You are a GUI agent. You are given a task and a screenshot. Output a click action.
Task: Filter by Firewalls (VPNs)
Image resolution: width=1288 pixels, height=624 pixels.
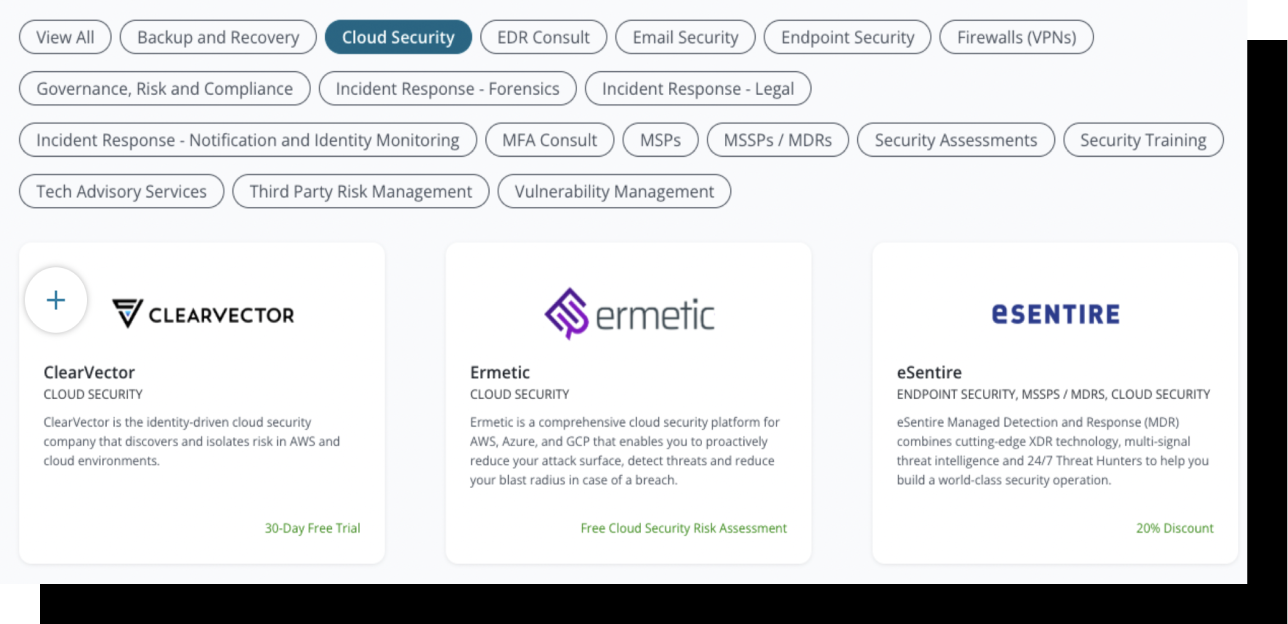(1016, 37)
